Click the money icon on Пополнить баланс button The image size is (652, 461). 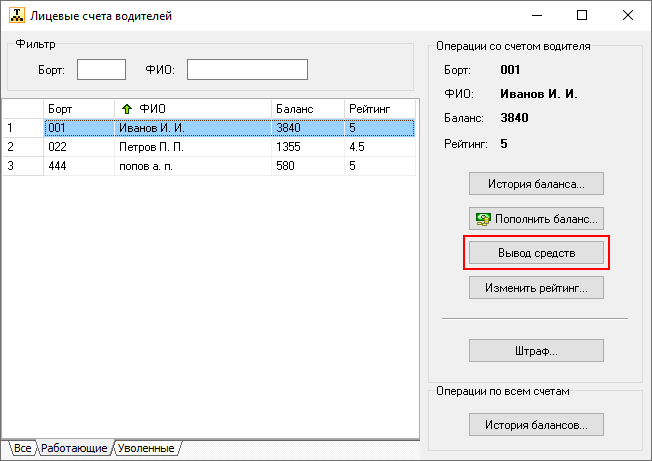point(483,219)
